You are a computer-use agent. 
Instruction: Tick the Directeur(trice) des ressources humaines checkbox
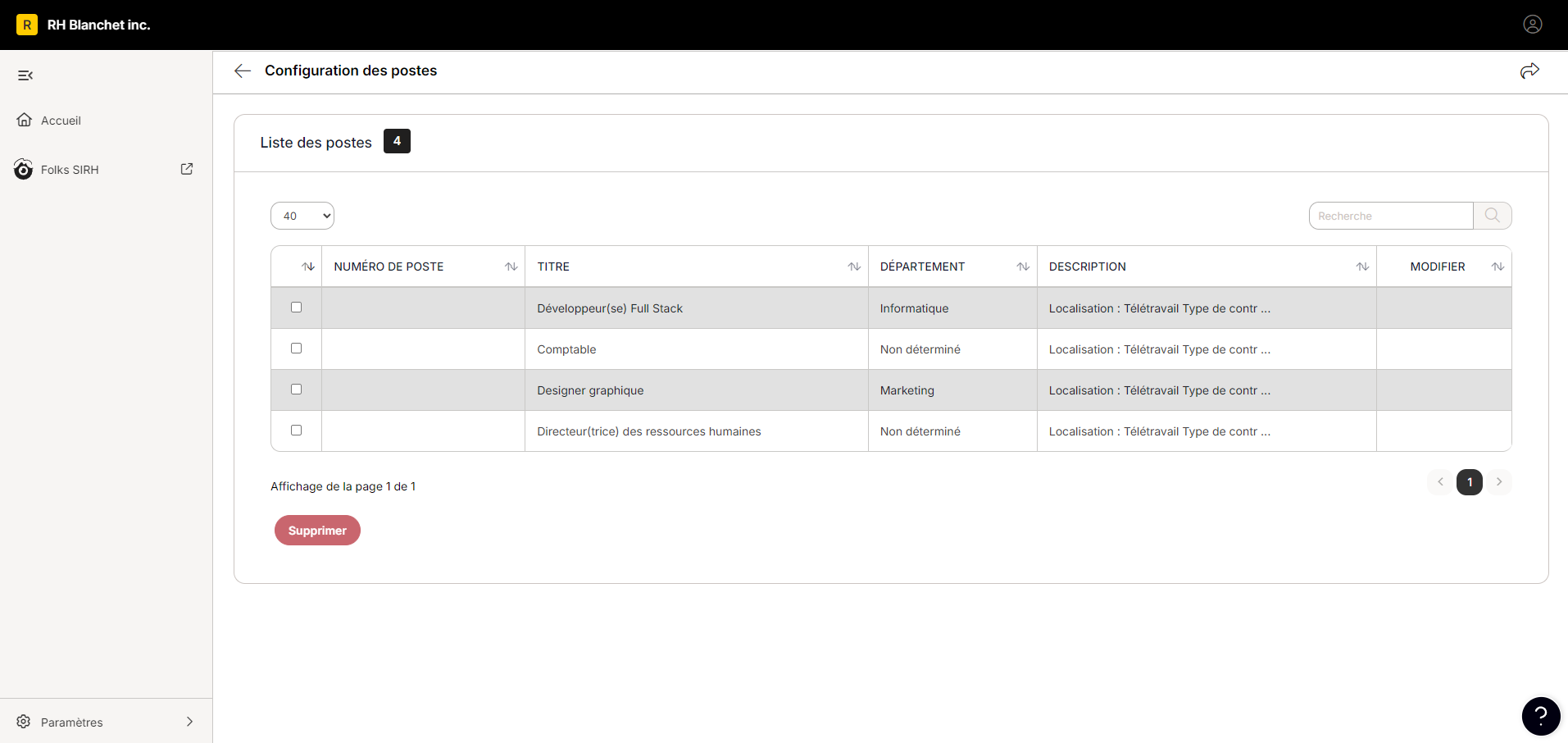pos(297,431)
